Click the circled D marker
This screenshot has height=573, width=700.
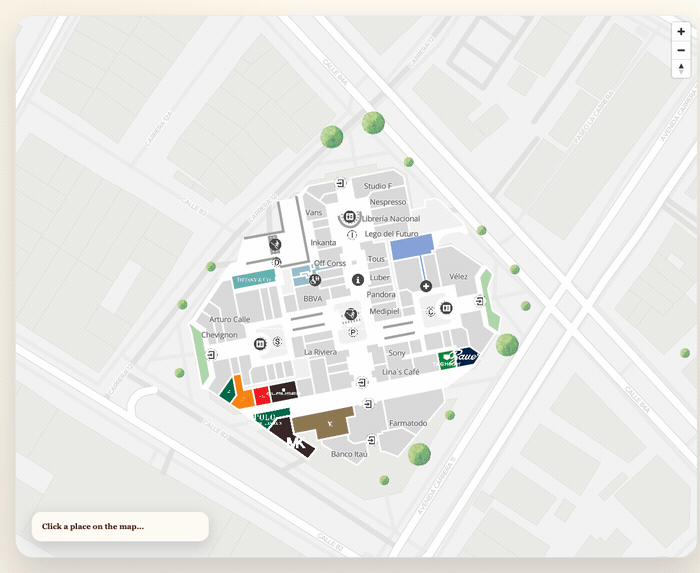(x=277, y=262)
